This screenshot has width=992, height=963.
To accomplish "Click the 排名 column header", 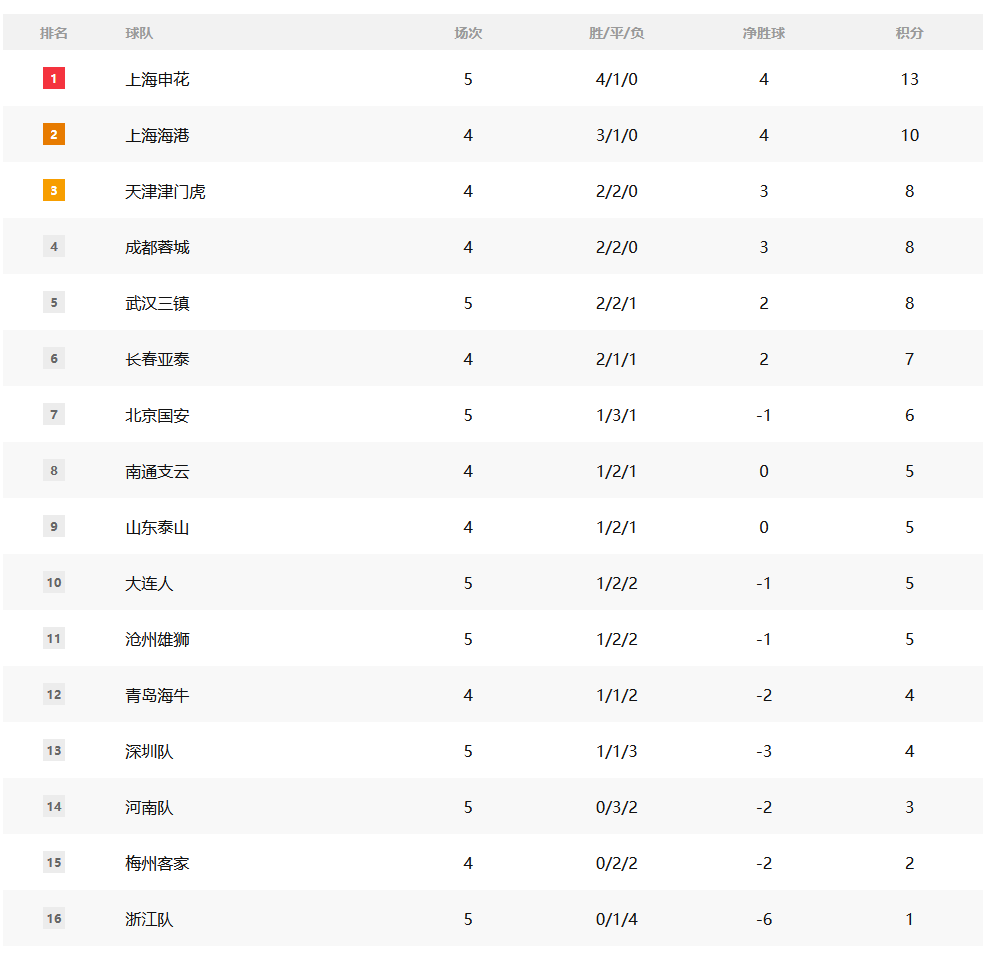I will [54, 33].
